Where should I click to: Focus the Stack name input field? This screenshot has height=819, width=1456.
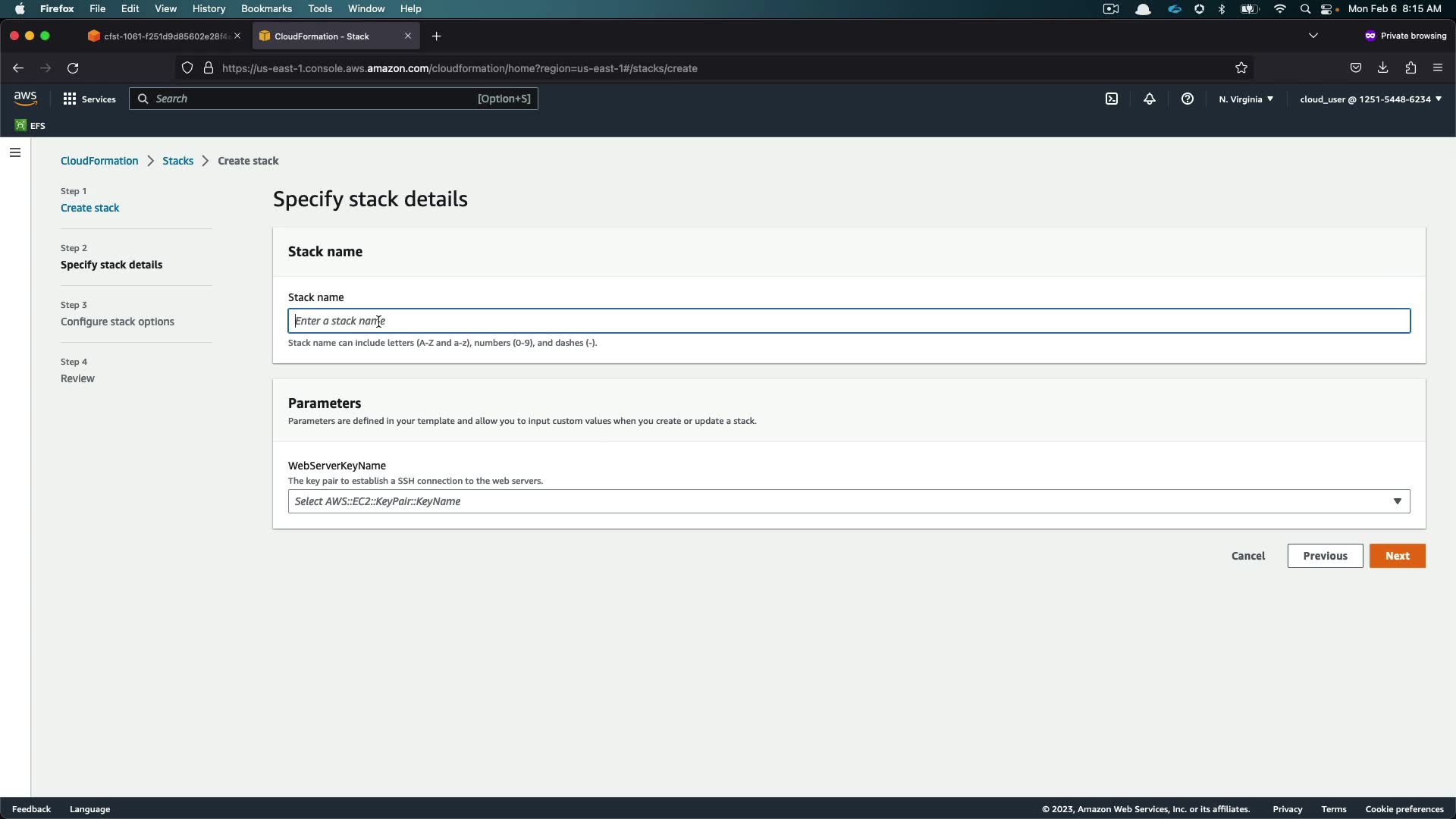point(849,321)
